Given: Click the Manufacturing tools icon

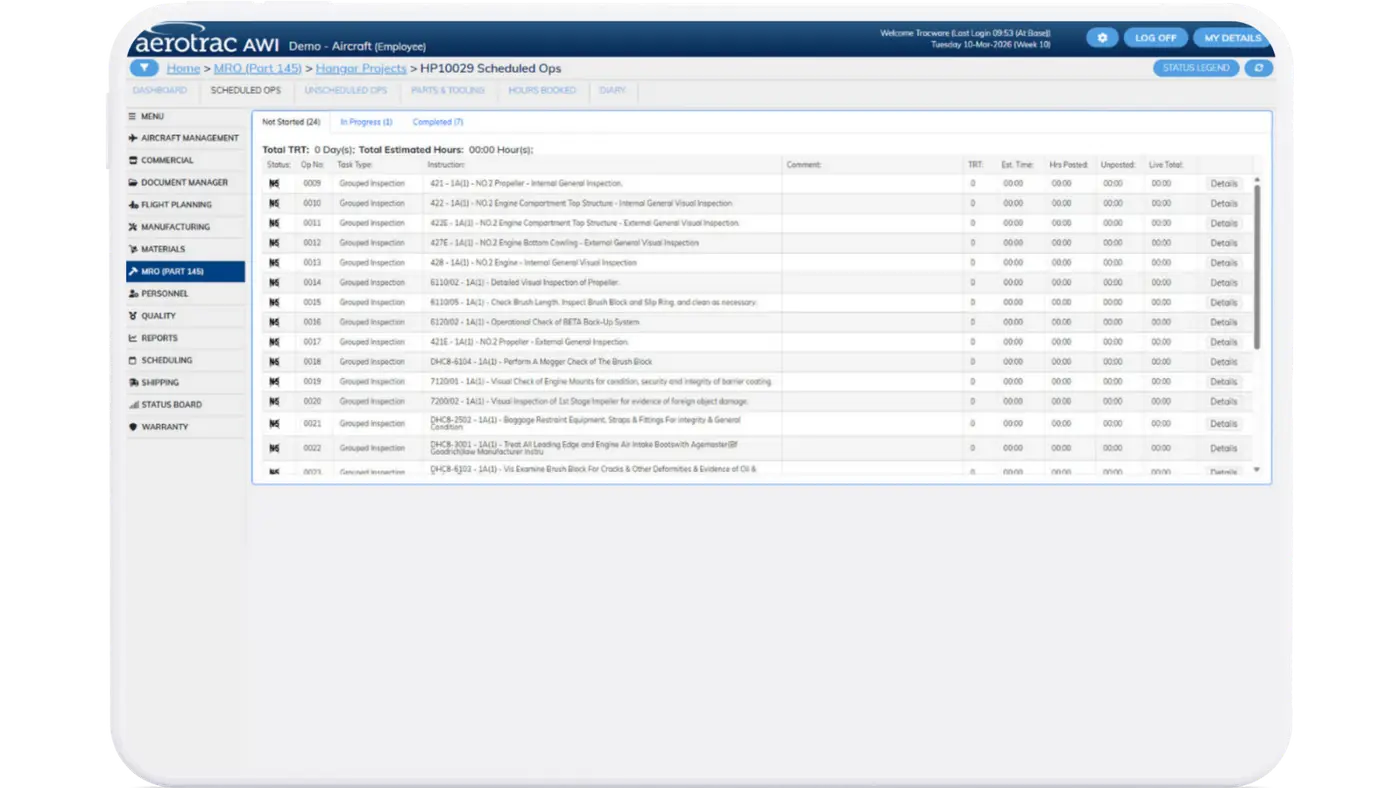Looking at the screenshot, I should [133, 227].
